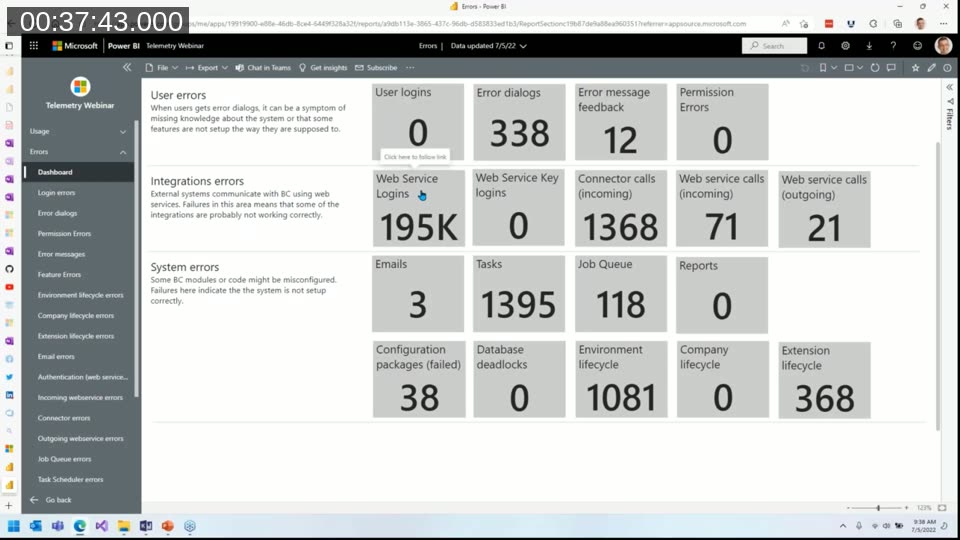The image size is (960, 540).
Task: Open the Connector errors page
Action: 64,418
